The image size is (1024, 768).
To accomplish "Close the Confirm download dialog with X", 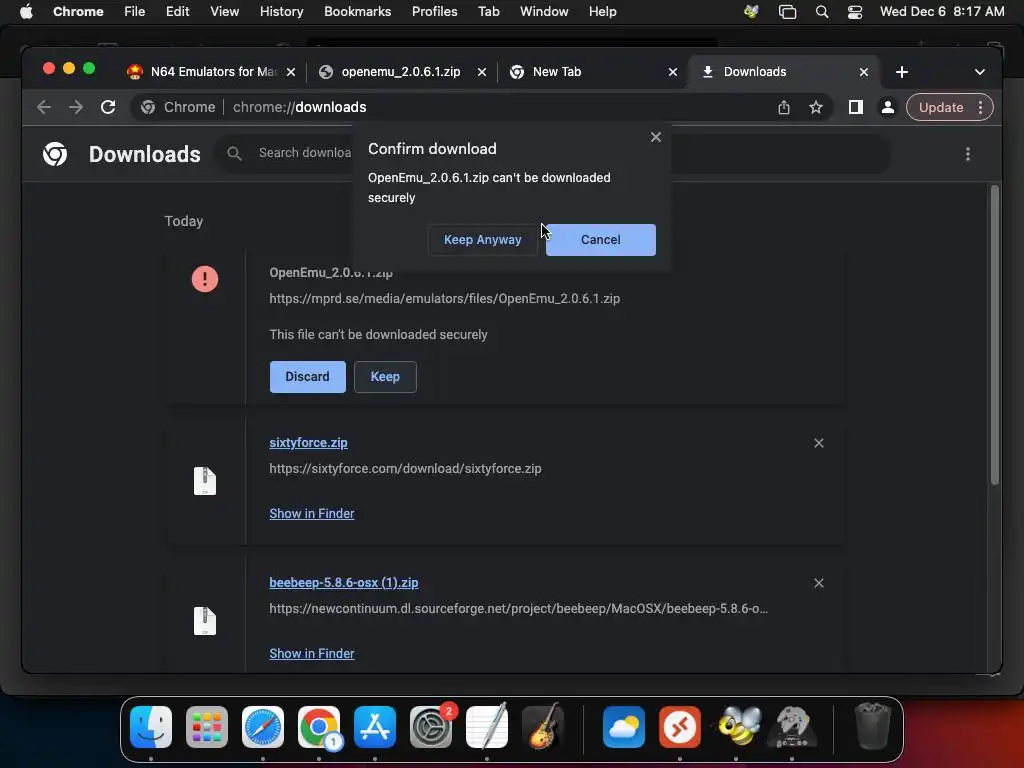I will tap(656, 137).
